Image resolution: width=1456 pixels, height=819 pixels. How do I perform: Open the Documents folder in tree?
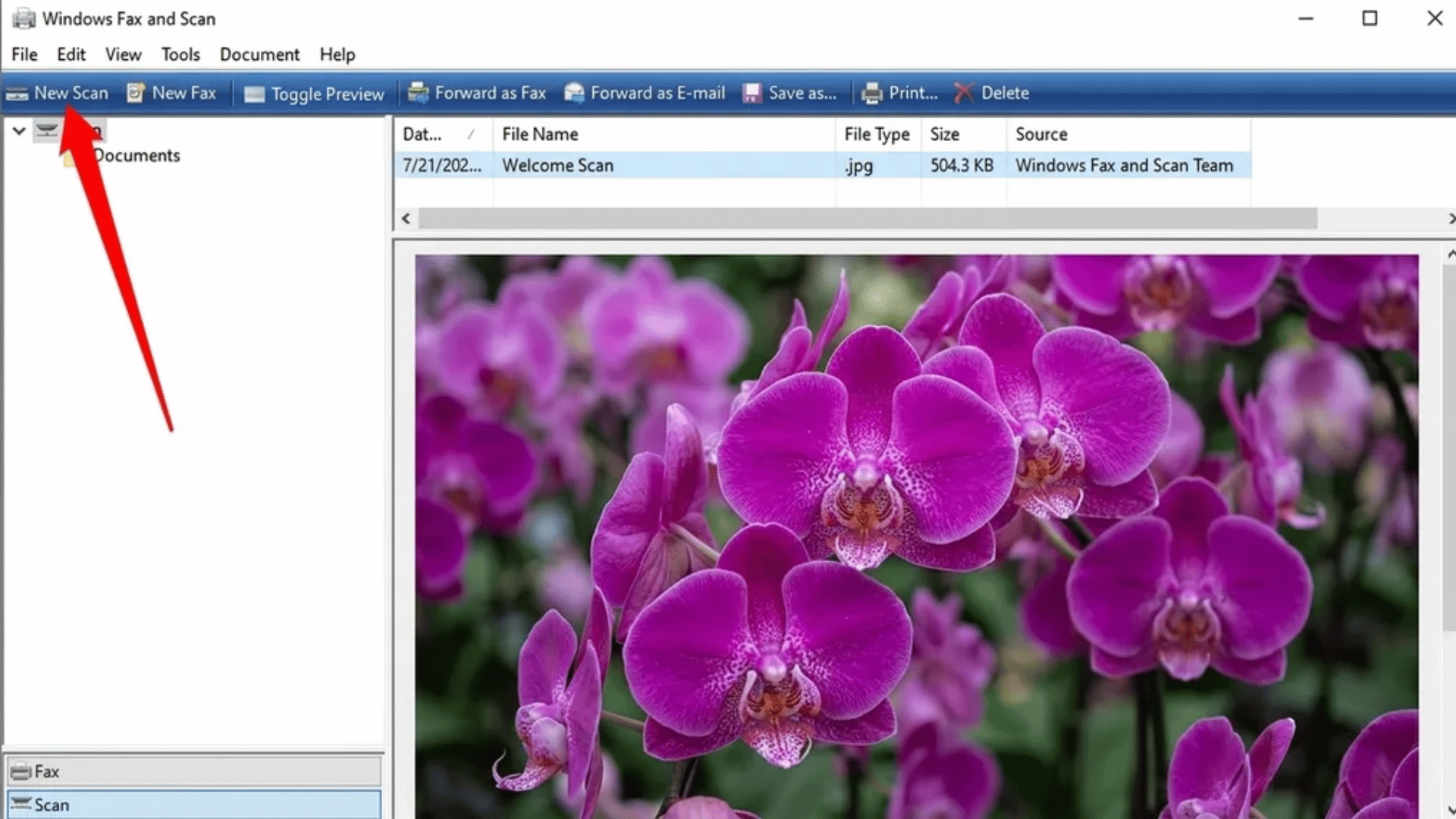click(136, 155)
